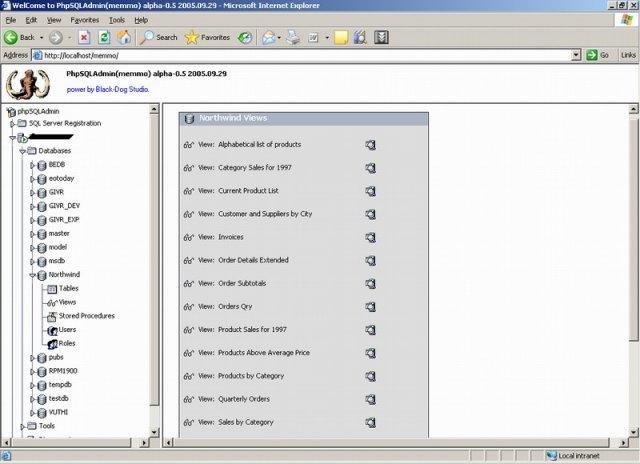Click the Mail icon in toolbar
Viewport: 640px width, 464px height.
point(269,38)
